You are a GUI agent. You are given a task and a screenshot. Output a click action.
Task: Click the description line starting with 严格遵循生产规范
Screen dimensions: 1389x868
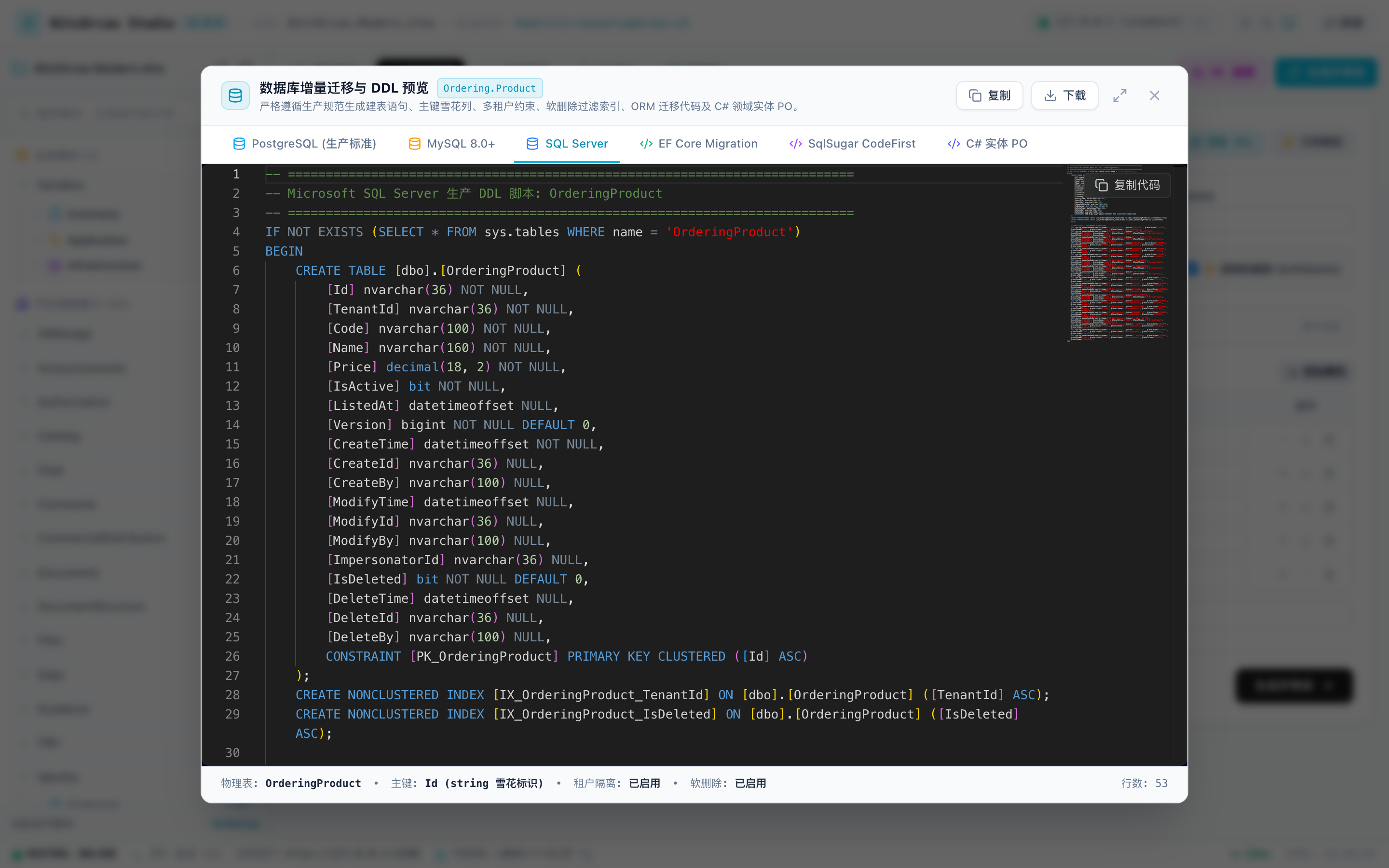531,106
